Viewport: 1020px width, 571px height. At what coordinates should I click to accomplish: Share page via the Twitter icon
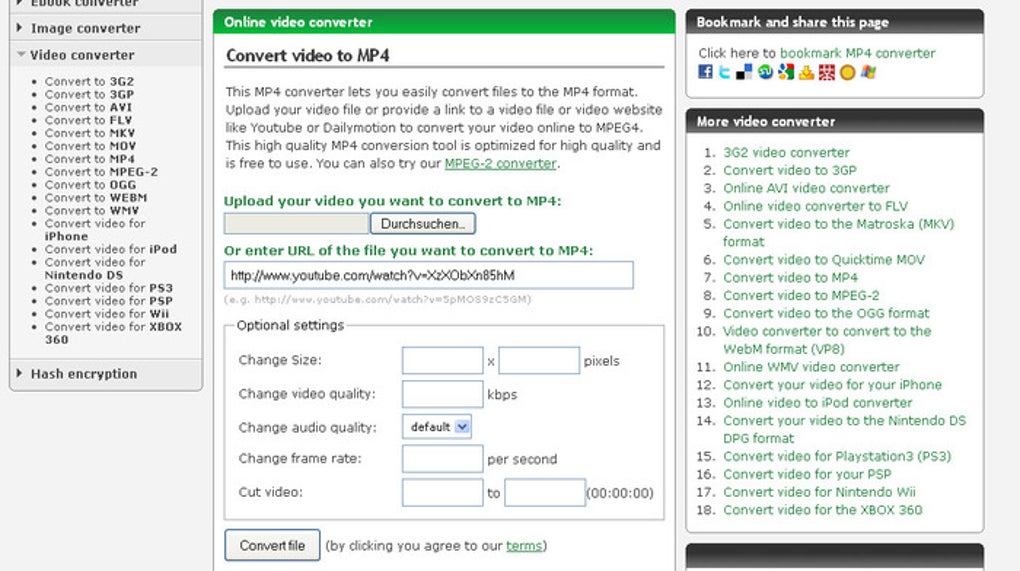(x=724, y=72)
